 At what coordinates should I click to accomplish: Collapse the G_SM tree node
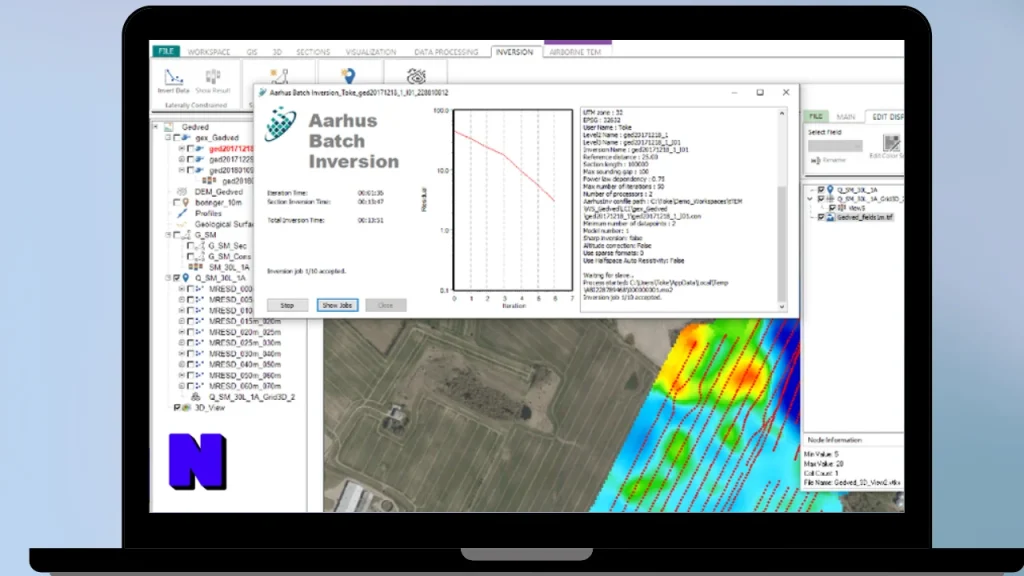click(x=168, y=235)
